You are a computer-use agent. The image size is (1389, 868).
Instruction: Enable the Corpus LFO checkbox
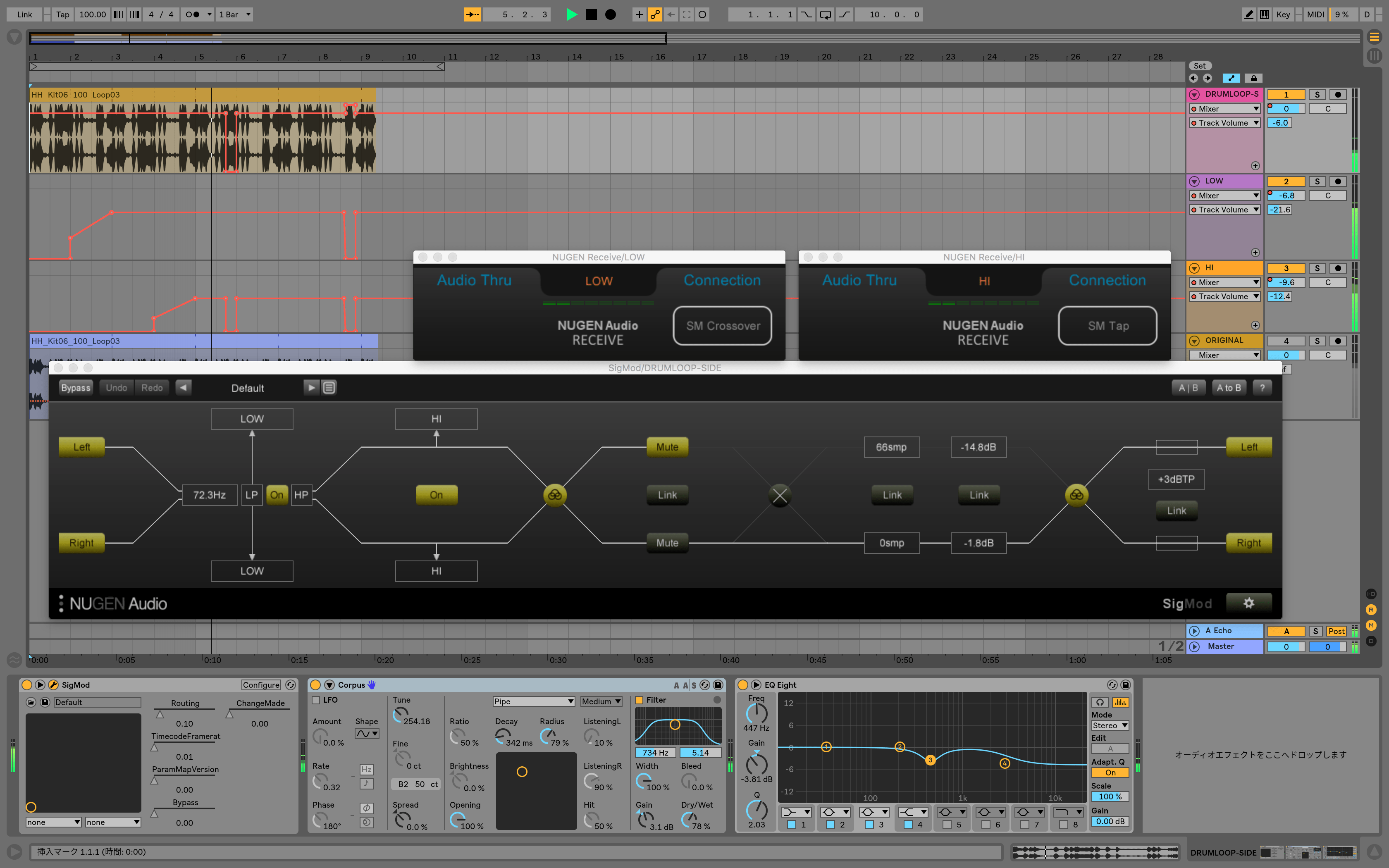point(316,700)
